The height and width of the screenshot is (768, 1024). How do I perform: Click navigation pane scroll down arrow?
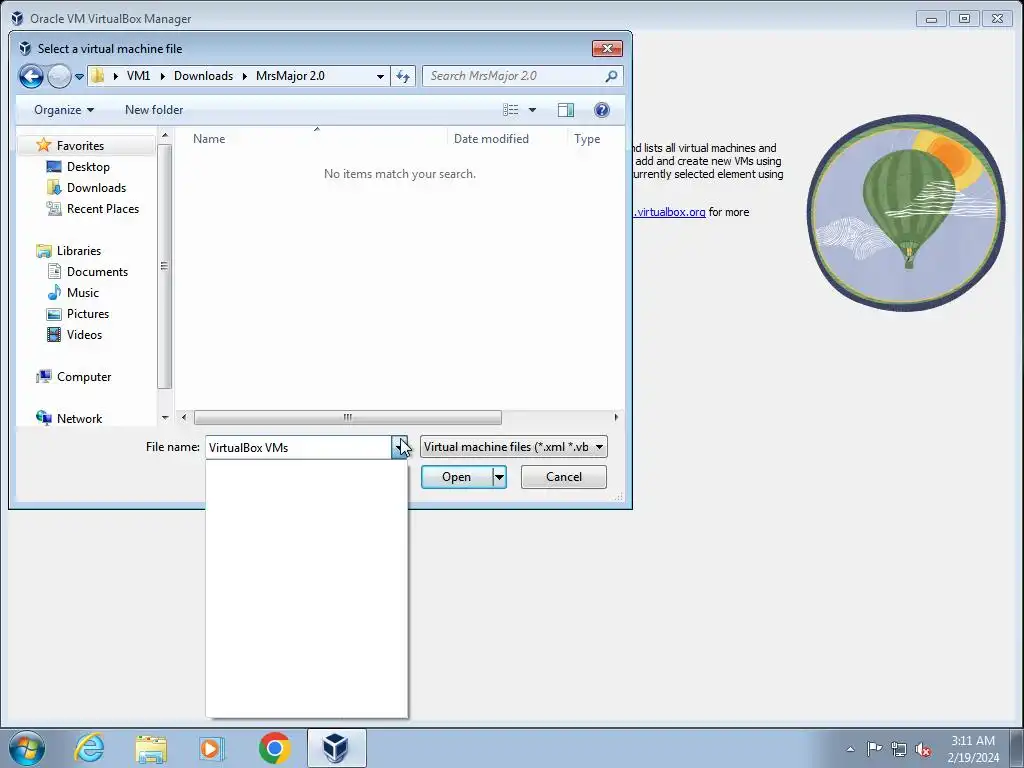pyautogui.click(x=165, y=417)
